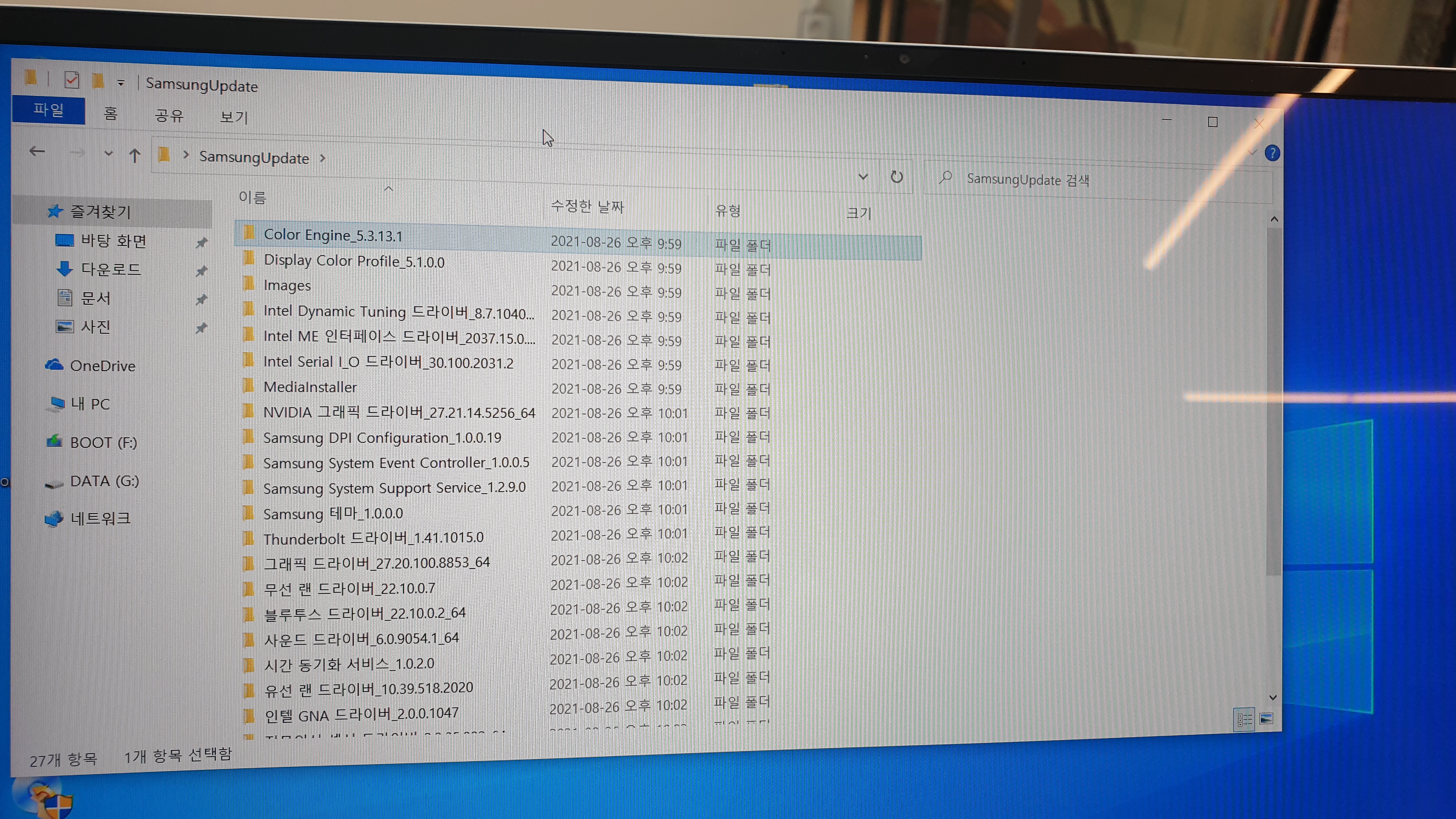
Task: Select BOOT (F:) drive in sidebar
Action: (103, 443)
